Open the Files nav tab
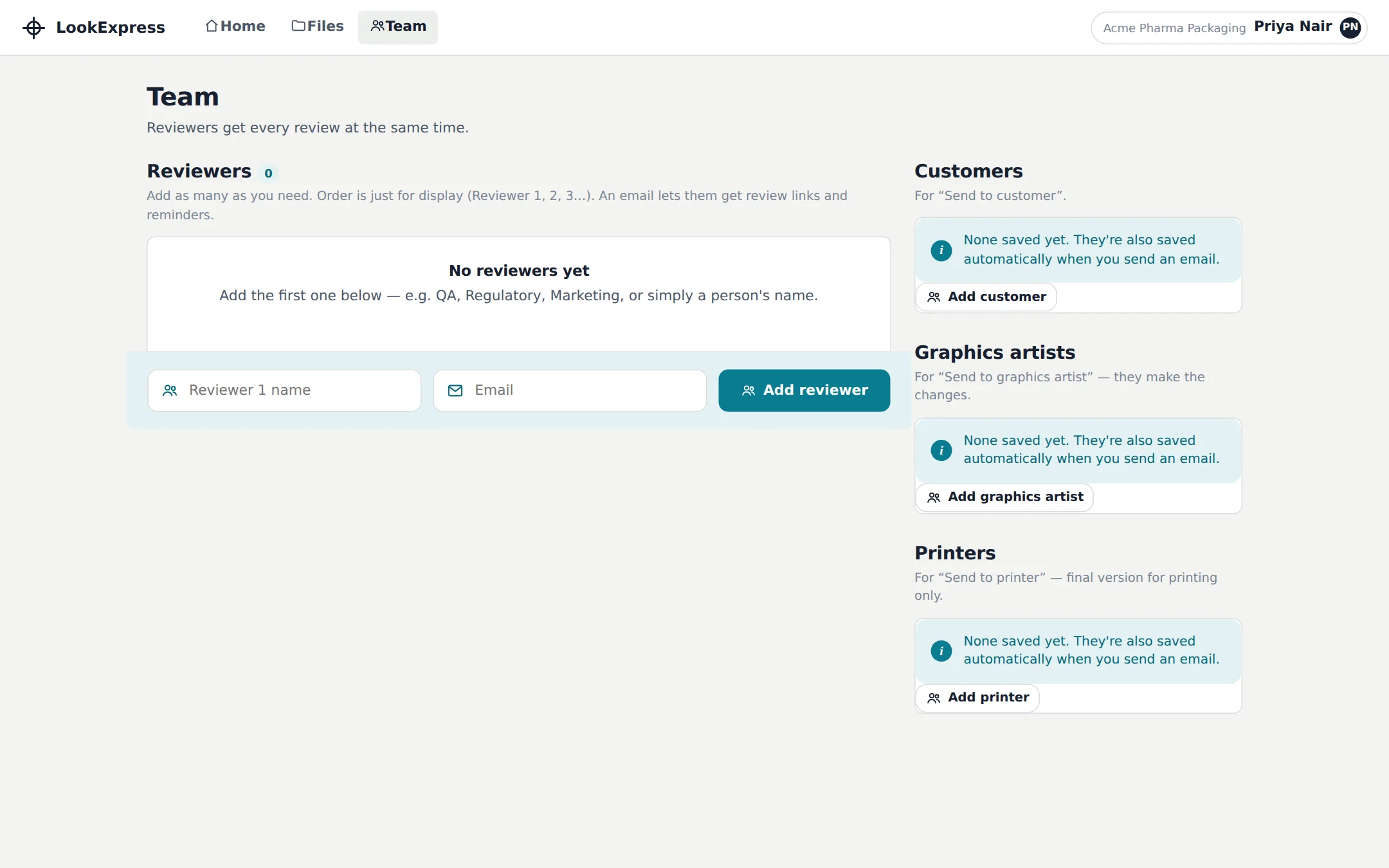Screen dimensions: 1389x868 tap(318, 26)
